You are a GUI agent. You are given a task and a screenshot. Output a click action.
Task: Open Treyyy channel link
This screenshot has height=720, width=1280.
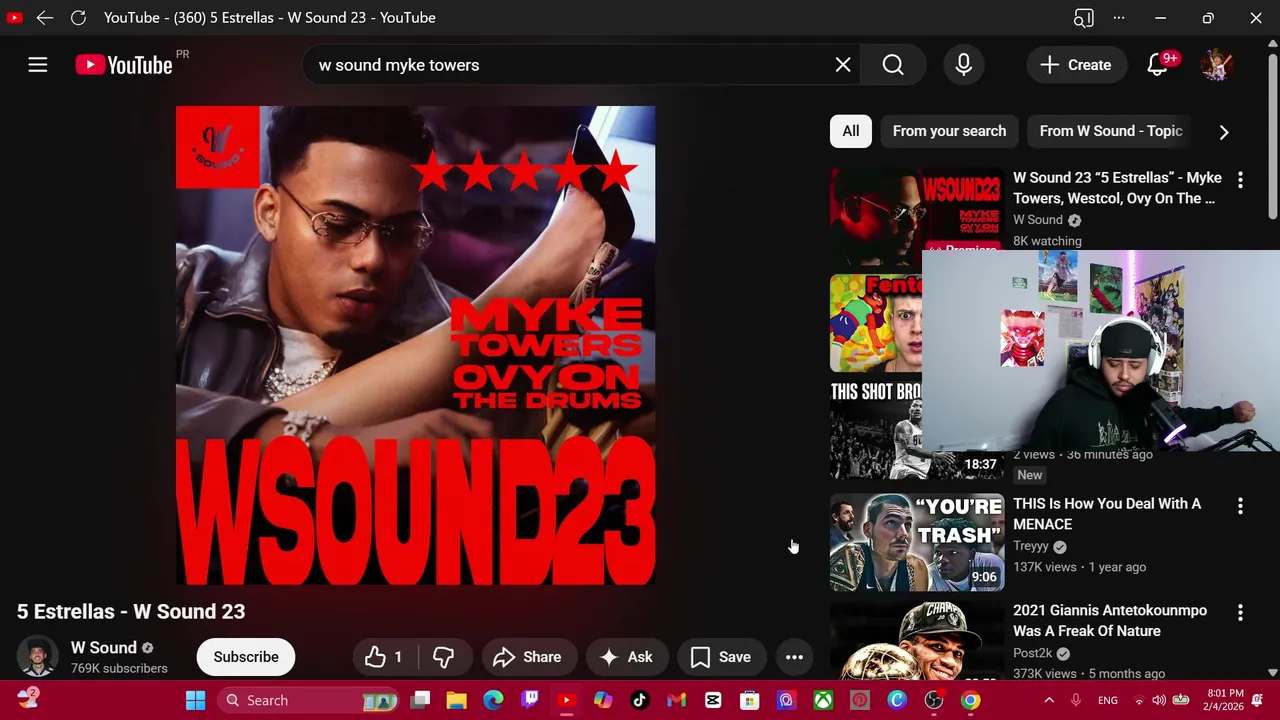(x=1031, y=546)
